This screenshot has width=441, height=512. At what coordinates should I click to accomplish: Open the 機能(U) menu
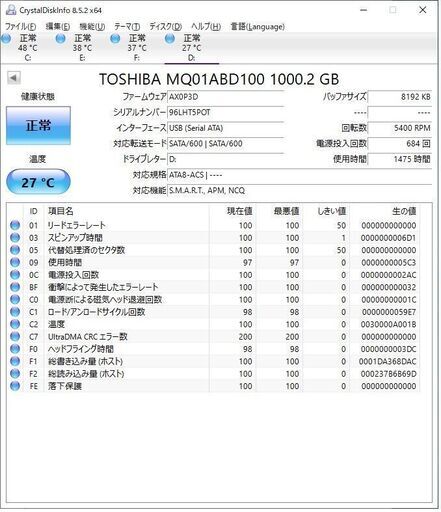click(92, 26)
